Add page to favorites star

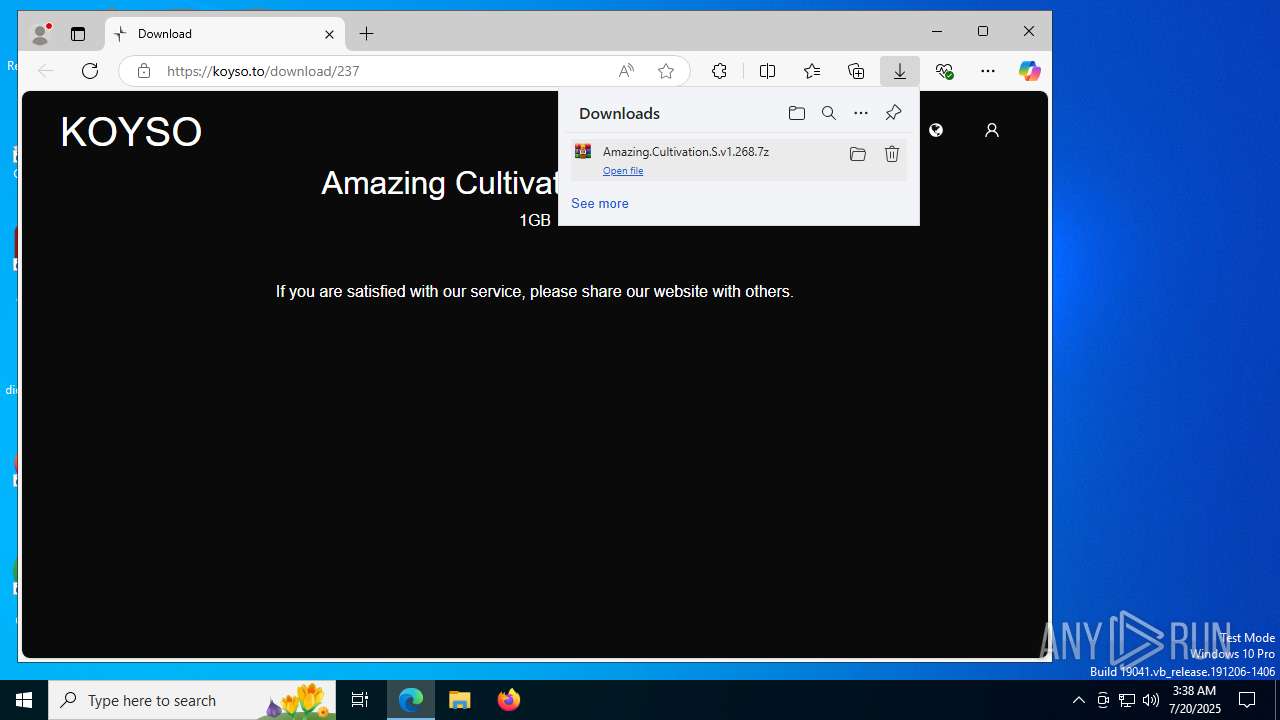point(666,71)
